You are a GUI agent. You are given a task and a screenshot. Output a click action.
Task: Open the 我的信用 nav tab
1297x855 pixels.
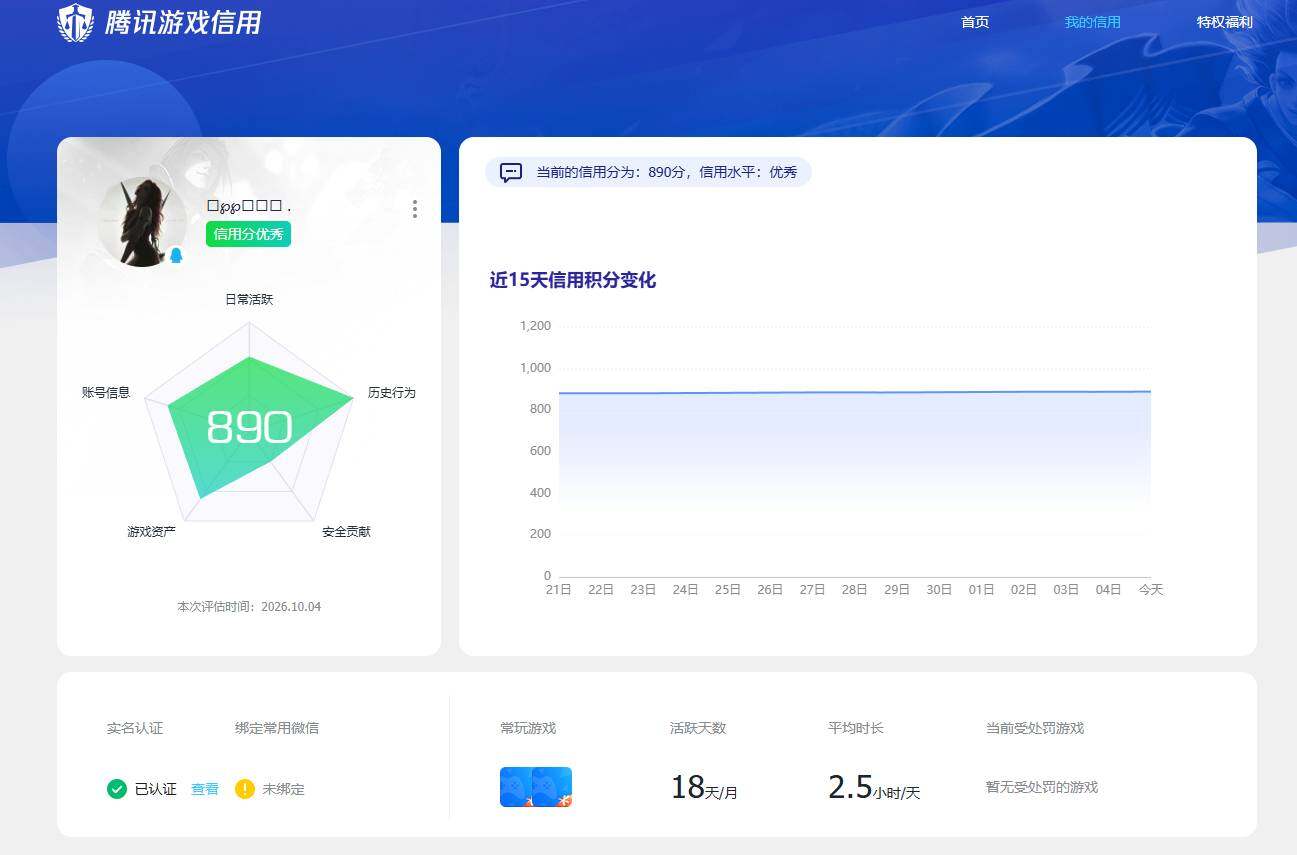pyautogui.click(x=1093, y=22)
